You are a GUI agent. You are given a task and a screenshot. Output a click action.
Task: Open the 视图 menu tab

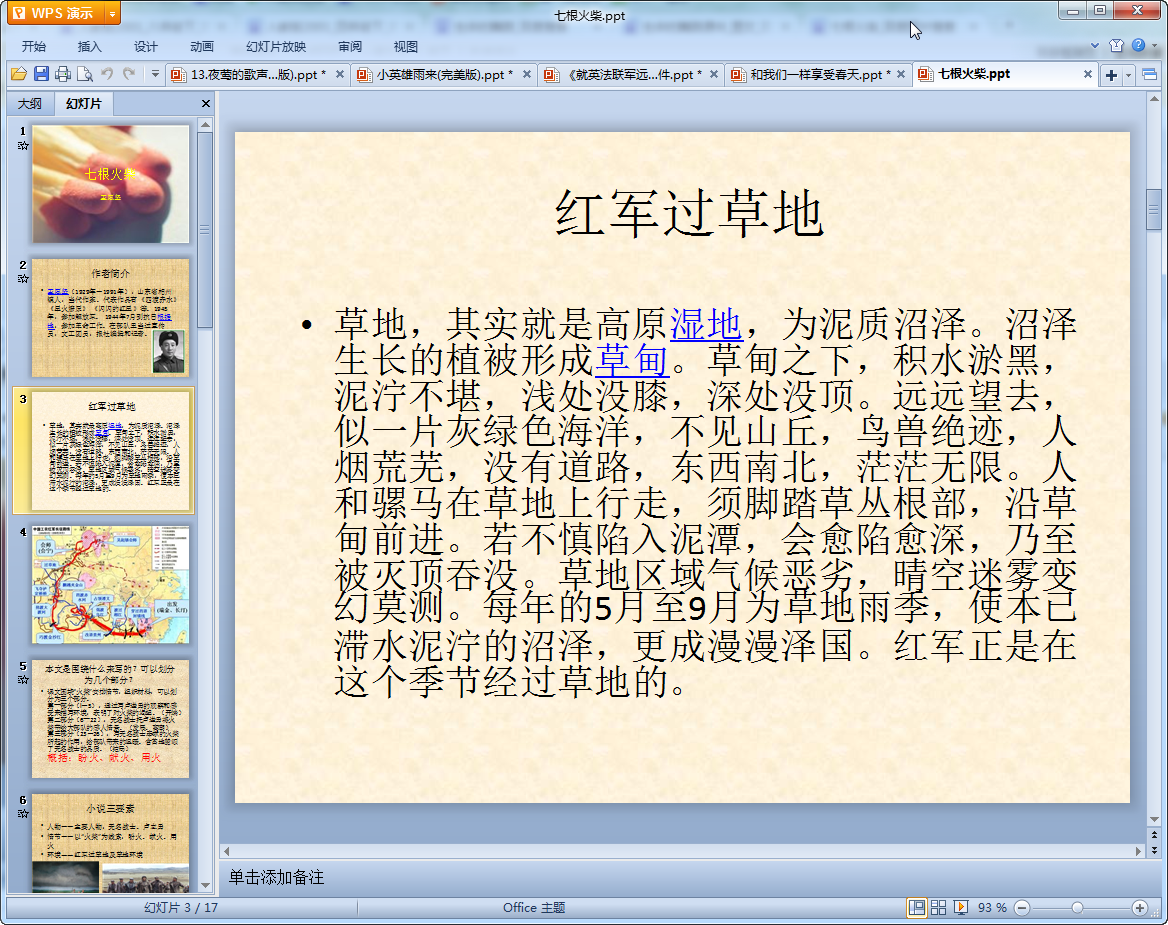(406, 46)
